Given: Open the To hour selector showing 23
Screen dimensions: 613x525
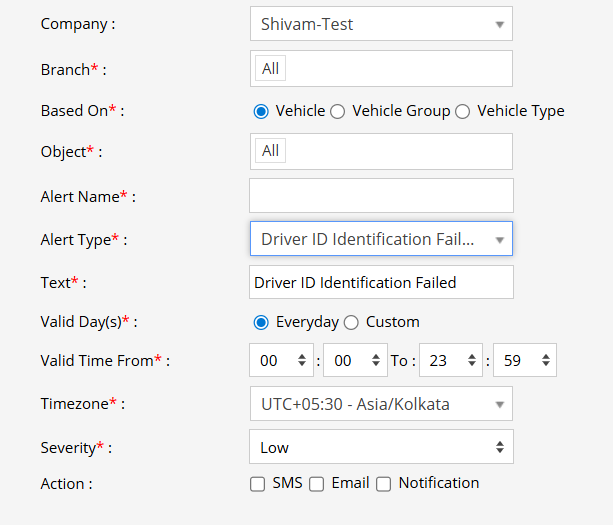Looking at the screenshot, I should [451, 360].
